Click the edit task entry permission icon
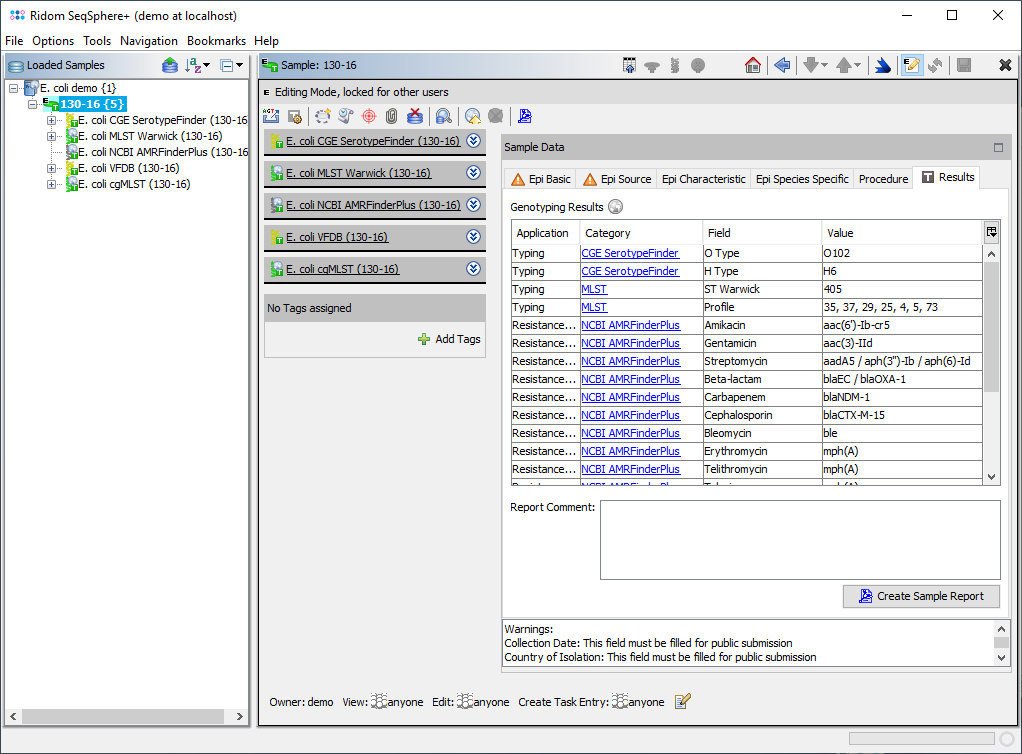1022x754 pixels. (x=683, y=702)
